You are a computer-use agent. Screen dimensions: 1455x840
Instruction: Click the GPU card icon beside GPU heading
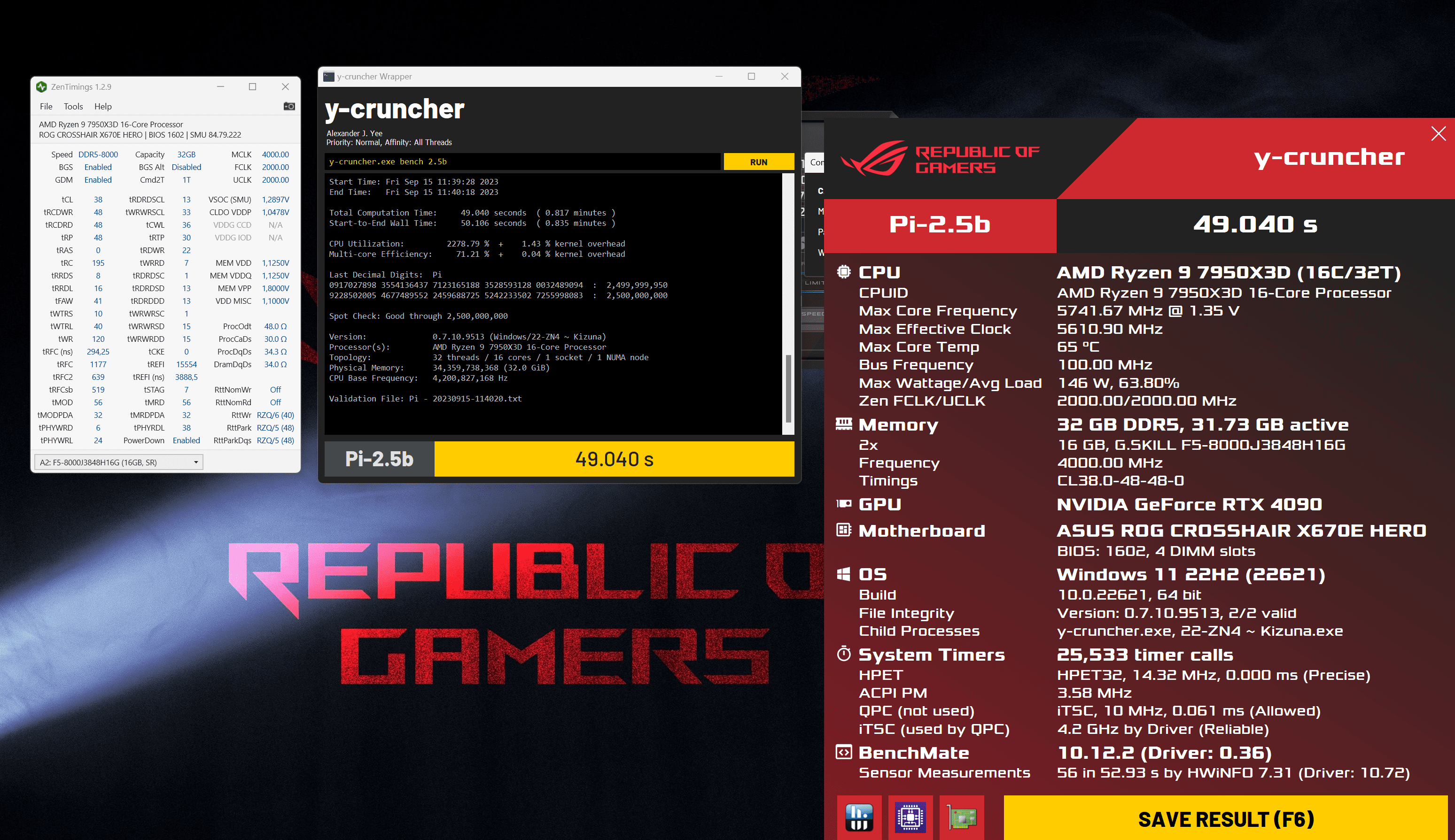tap(844, 504)
